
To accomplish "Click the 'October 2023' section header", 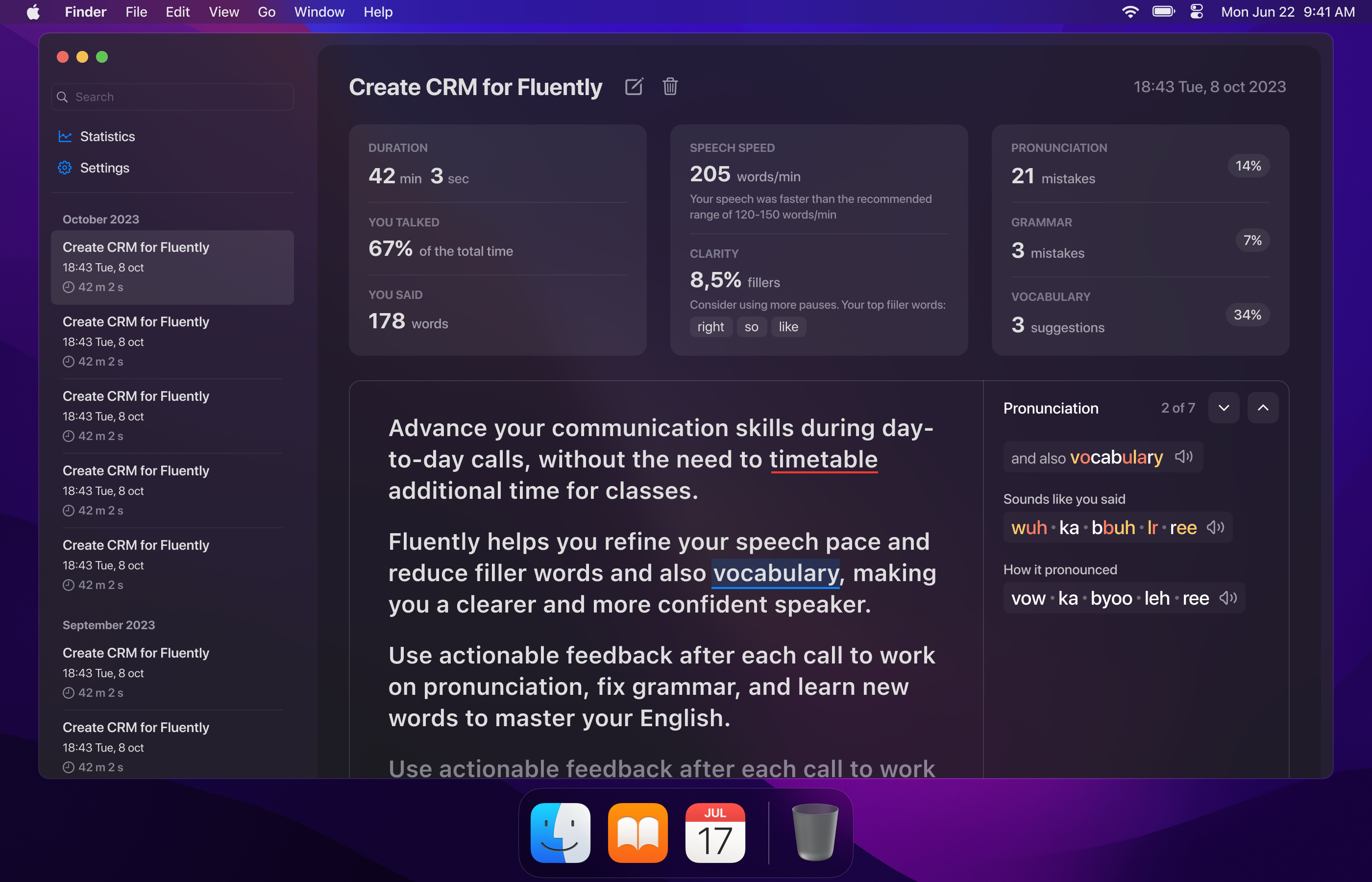I will click(x=101, y=220).
